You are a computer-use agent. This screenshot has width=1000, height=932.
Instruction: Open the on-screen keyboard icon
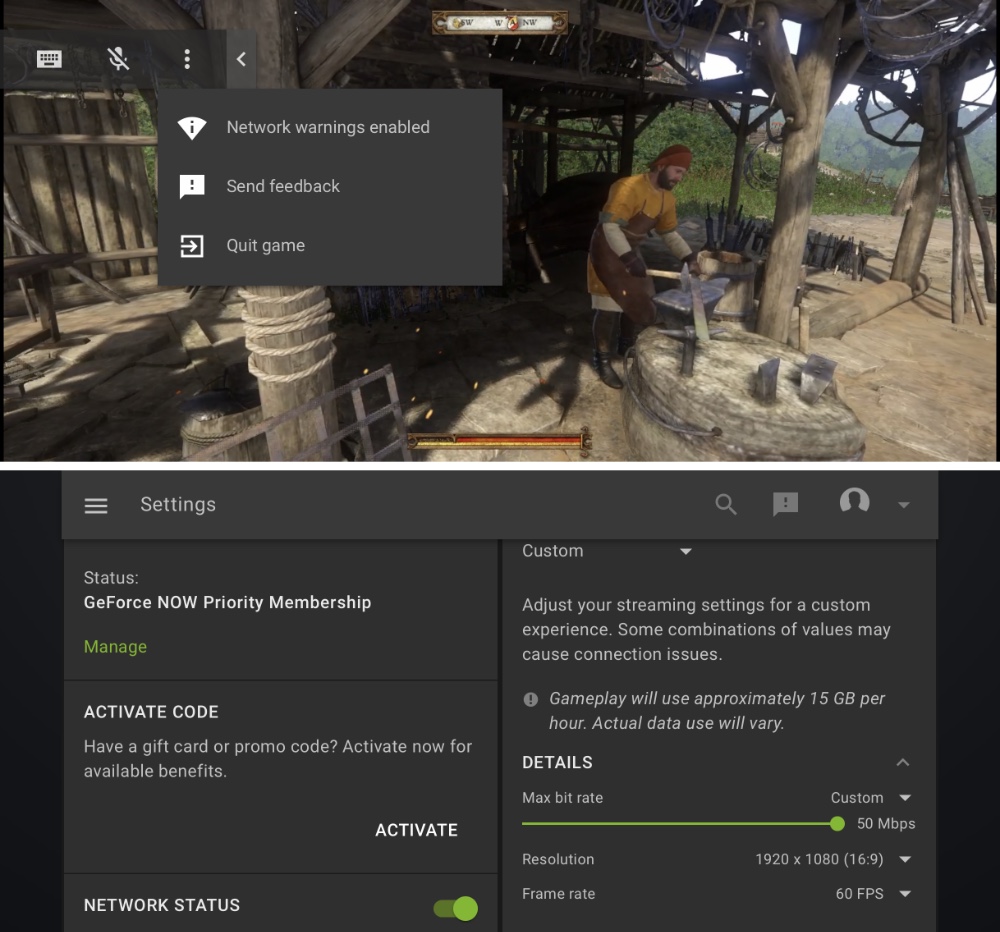coord(49,60)
